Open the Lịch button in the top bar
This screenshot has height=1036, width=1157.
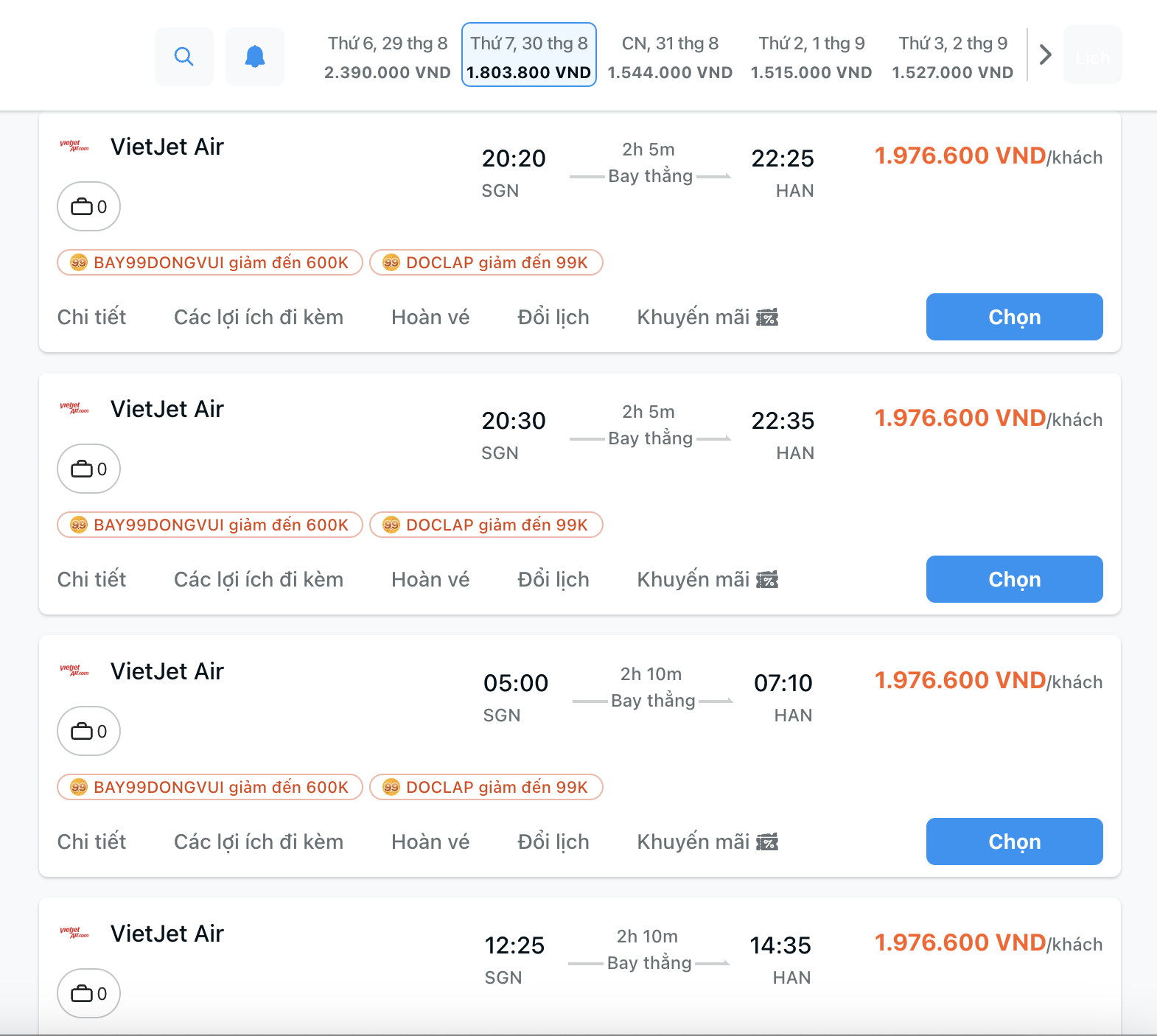(x=1092, y=55)
